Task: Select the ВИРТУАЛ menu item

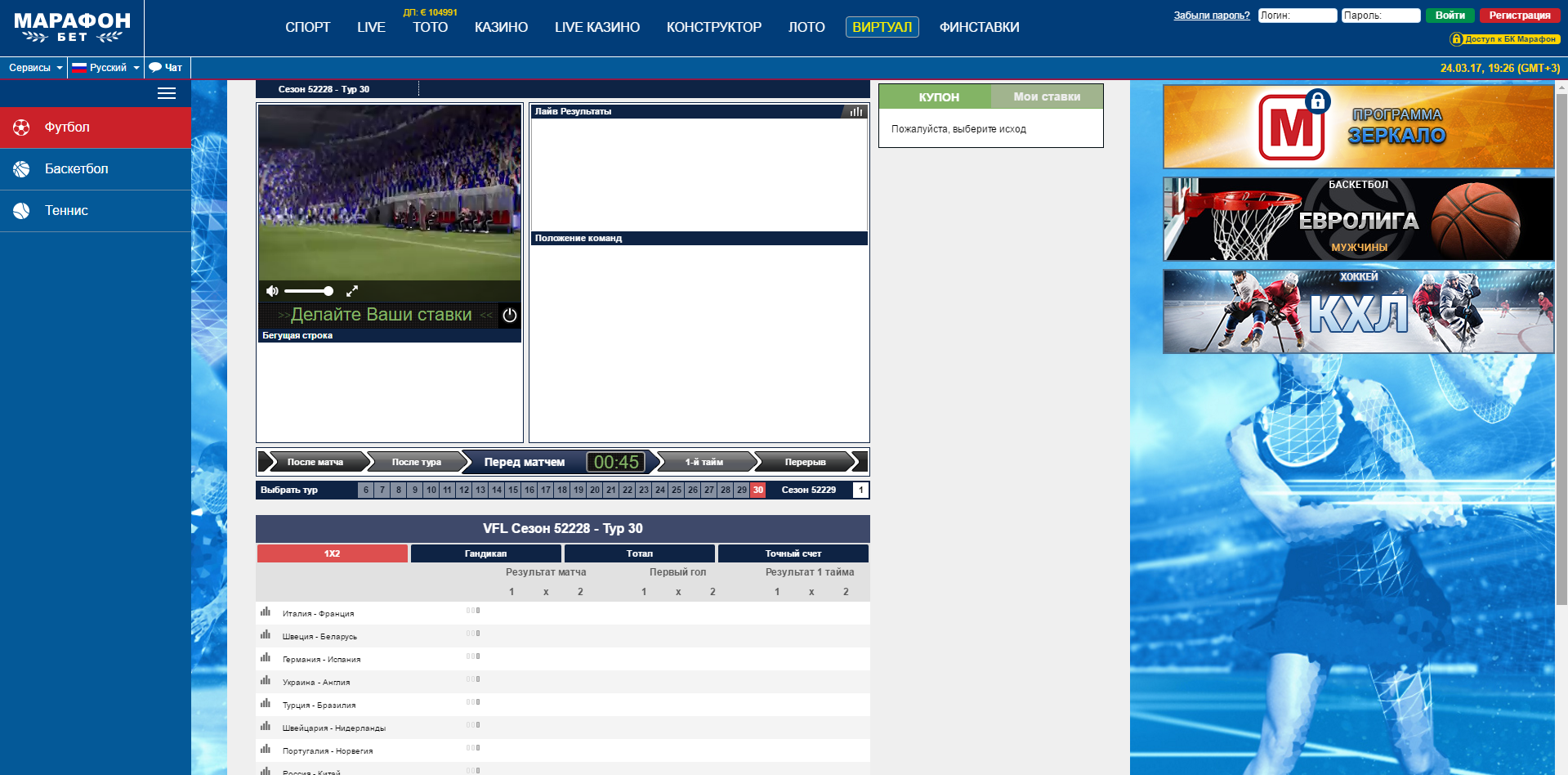Action: 882,27
